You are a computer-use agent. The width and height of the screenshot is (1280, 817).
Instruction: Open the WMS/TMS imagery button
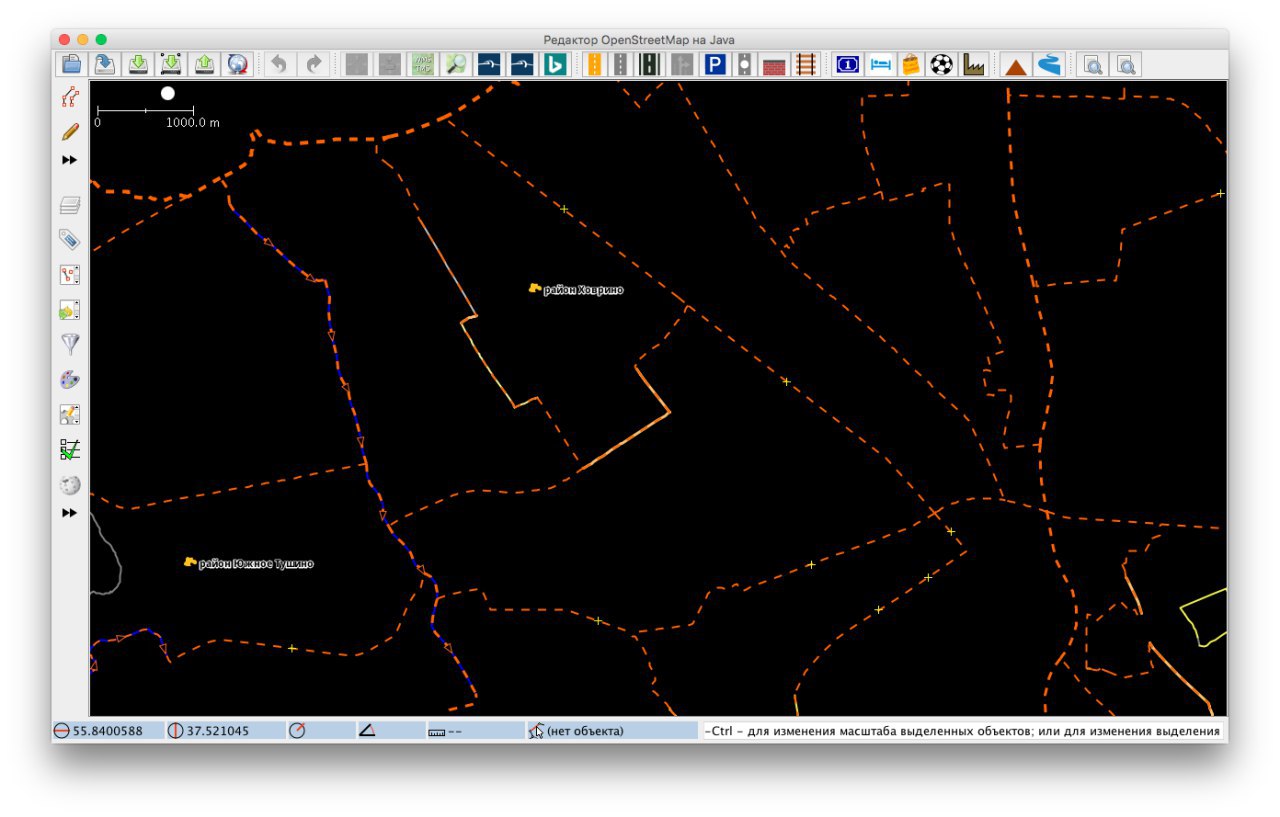coord(423,65)
